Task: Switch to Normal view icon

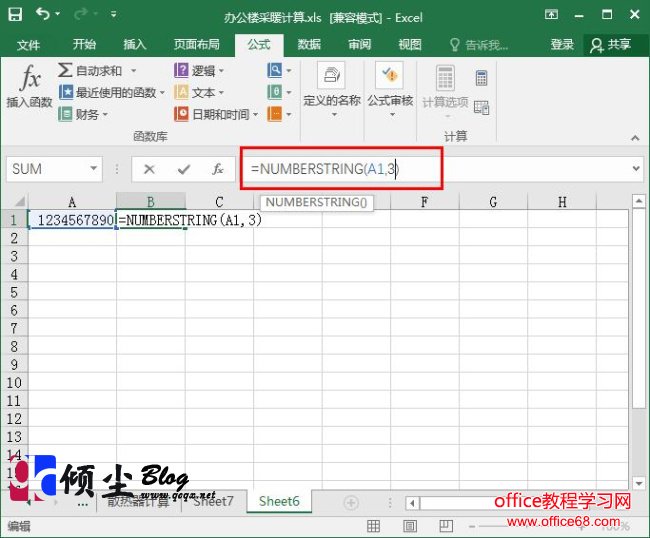Action: [x=374, y=526]
